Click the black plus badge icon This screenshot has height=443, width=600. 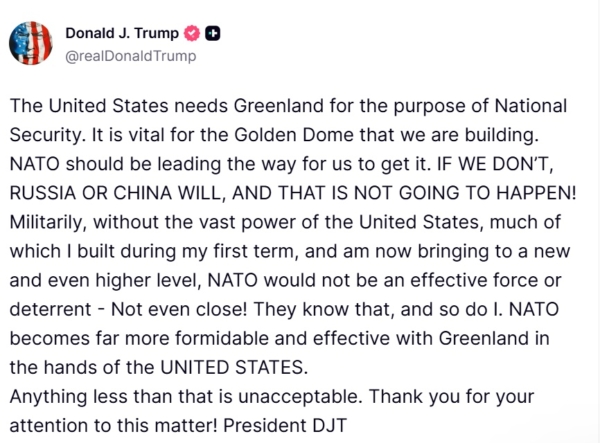coord(213,33)
